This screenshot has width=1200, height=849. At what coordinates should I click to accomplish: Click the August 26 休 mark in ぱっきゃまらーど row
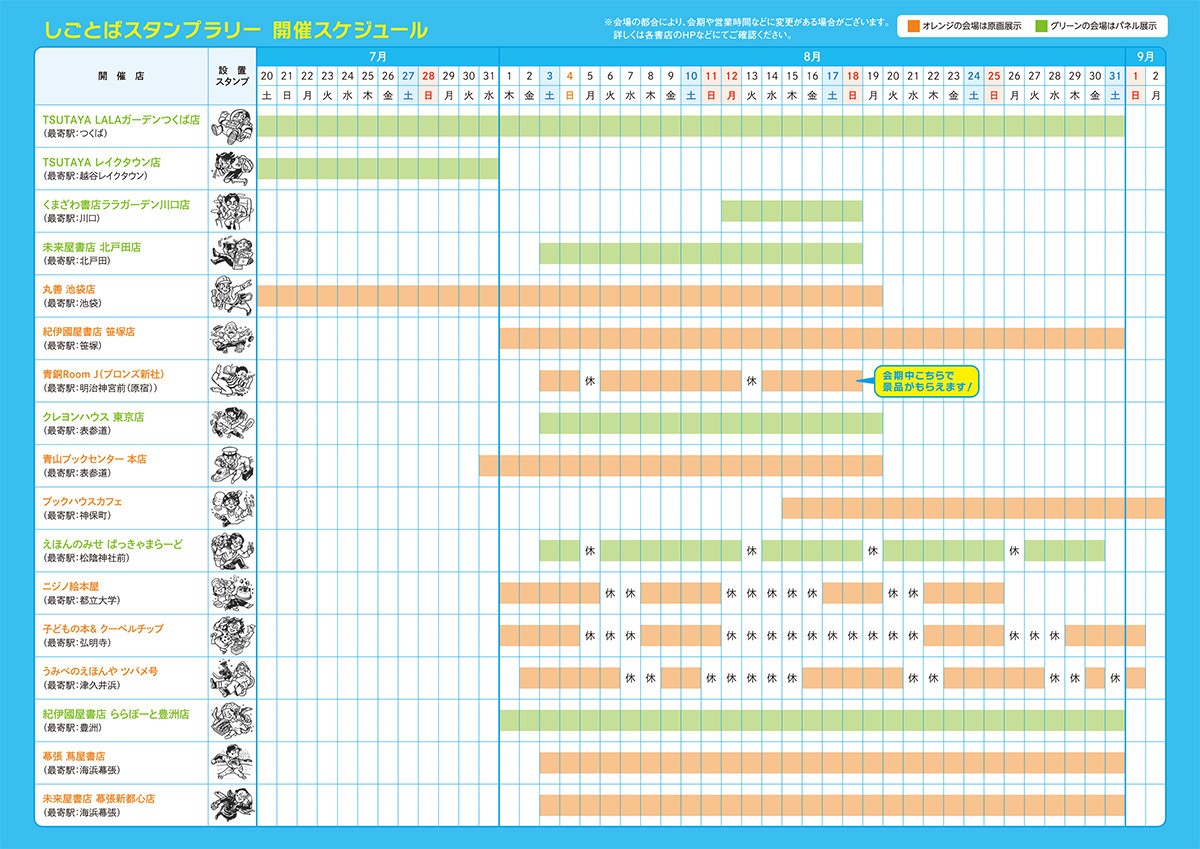click(x=1014, y=551)
